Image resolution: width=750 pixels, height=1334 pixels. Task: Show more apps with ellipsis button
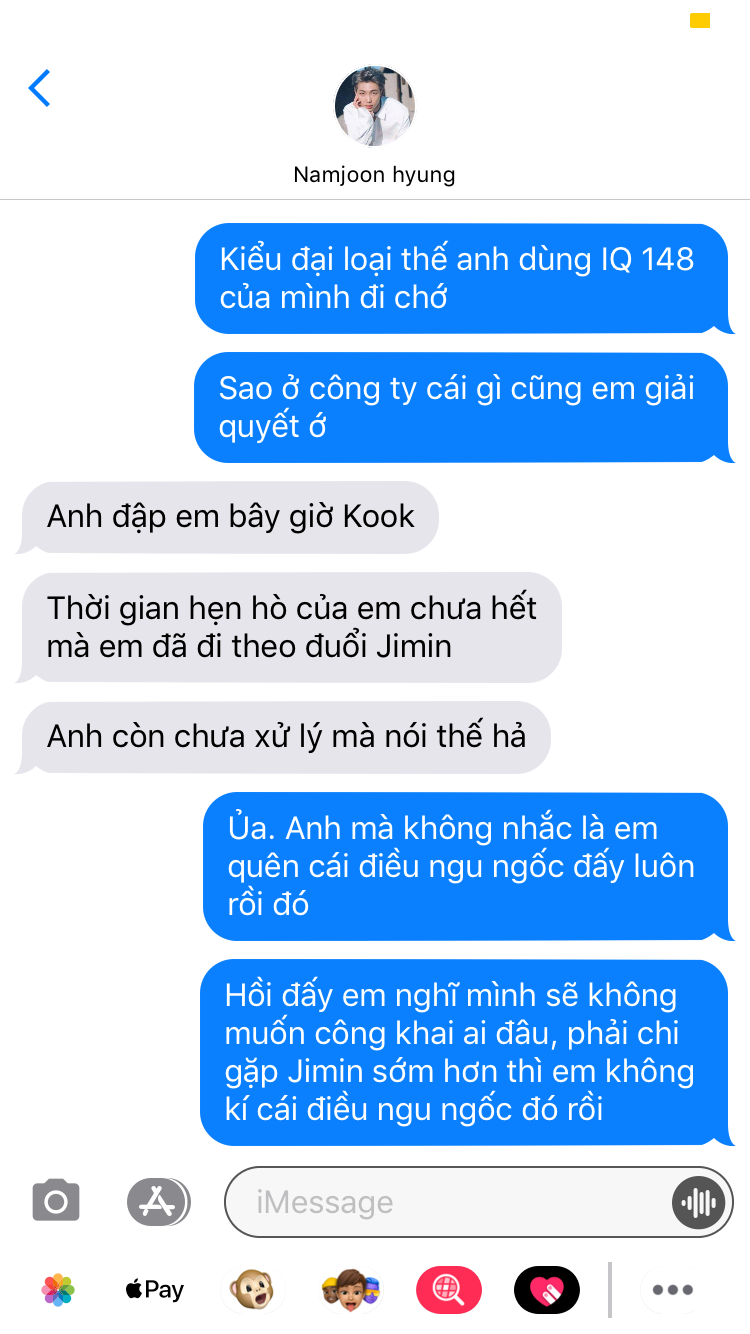672,1290
